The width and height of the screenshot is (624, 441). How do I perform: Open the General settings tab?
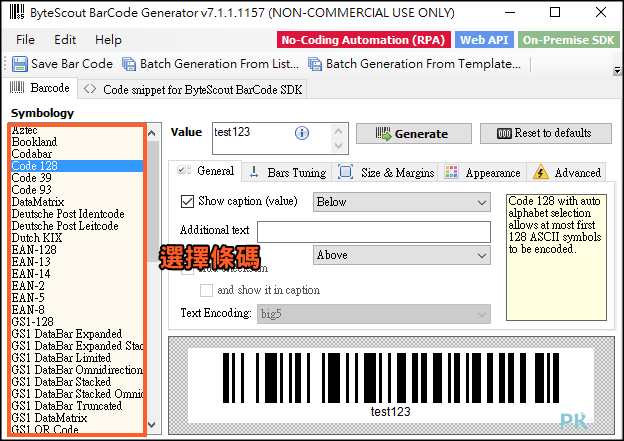(x=205, y=171)
